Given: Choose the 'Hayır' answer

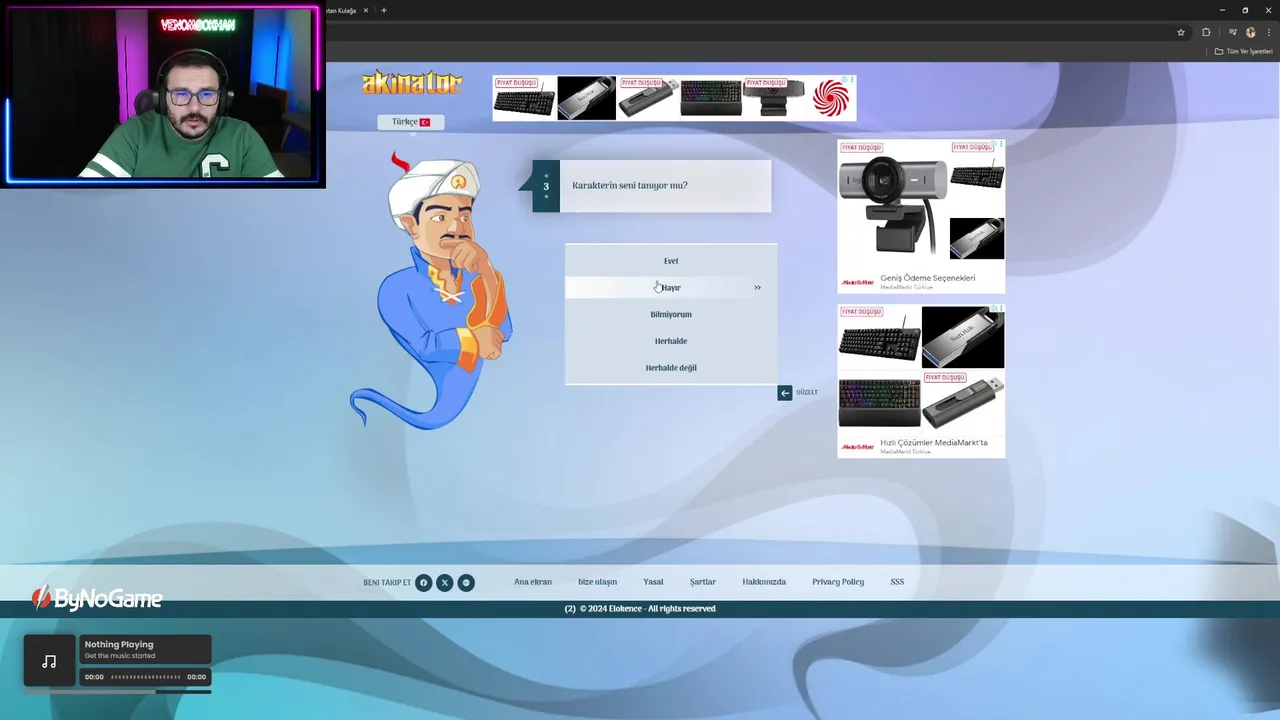Looking at the screenshot, I should pos(670,288).
